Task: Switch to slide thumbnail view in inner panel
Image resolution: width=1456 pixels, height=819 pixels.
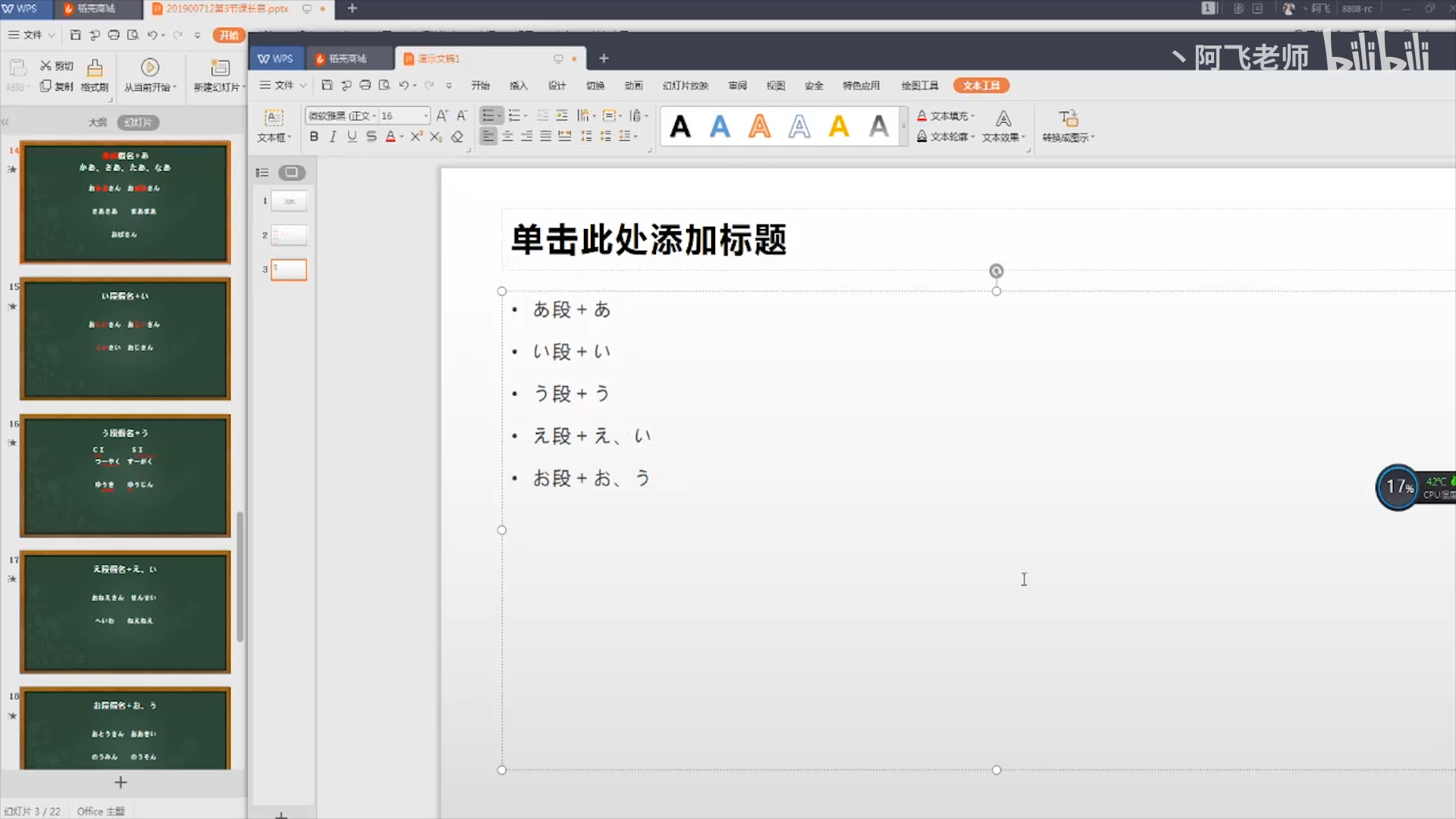Action: (x=291, y=172)
